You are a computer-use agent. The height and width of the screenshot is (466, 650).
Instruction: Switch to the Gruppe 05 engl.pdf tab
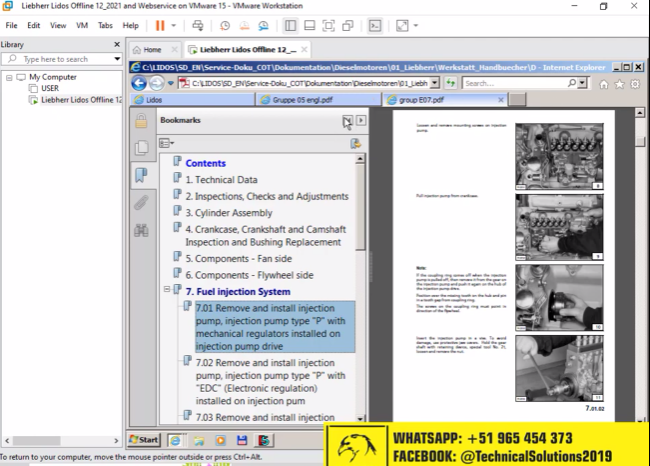click(x=300, y=100)
